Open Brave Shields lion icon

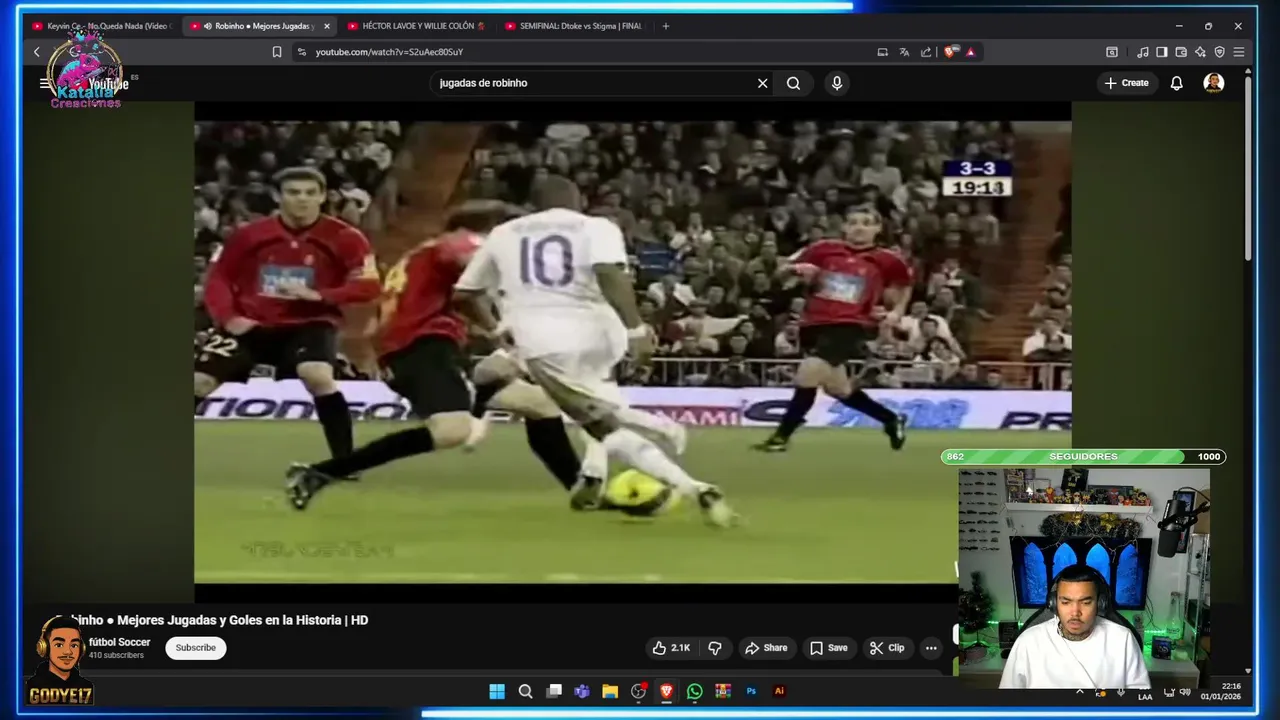[x=950, y=52]
